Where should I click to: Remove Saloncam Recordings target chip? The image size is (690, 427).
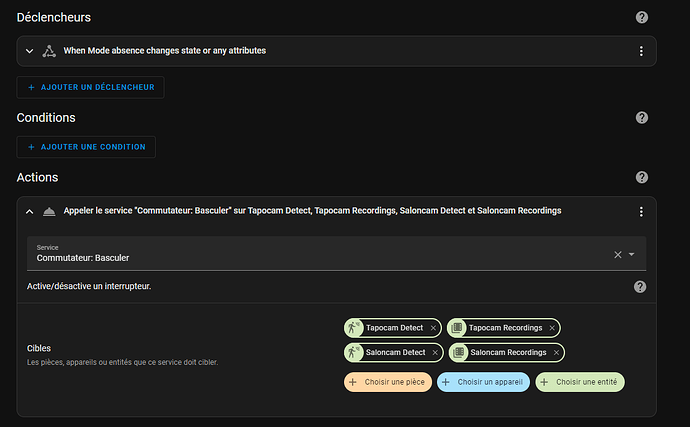pyautogui.click(x=555, y=352)
